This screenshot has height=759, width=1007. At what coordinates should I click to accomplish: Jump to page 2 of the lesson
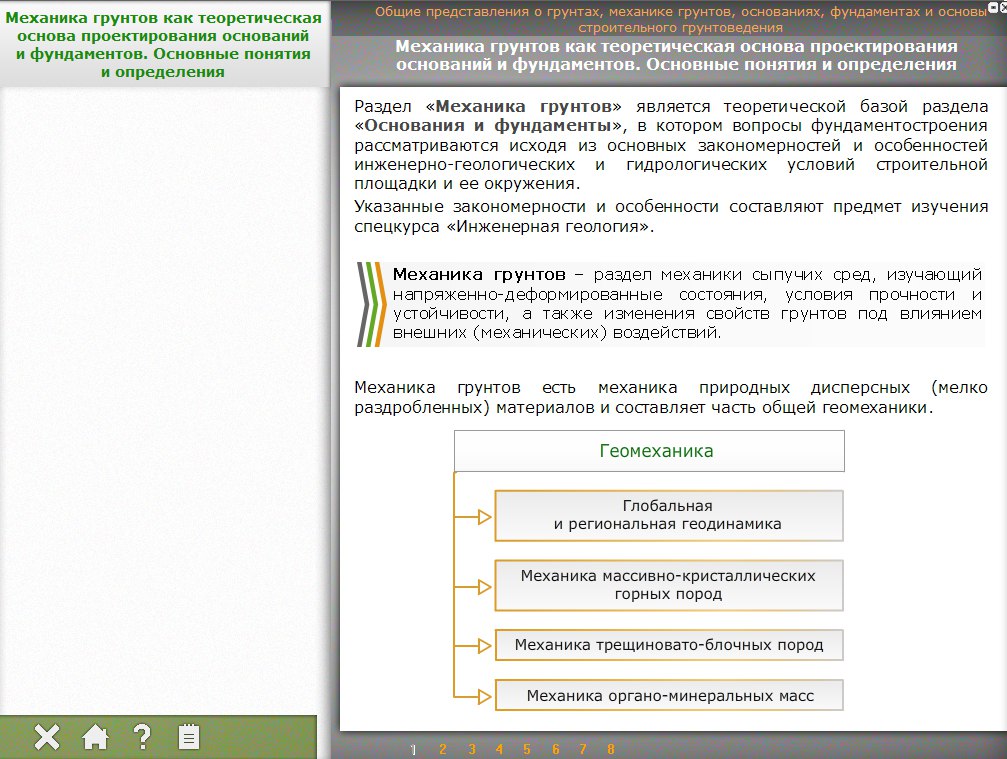pyautogui.click(x=442, y=749)
